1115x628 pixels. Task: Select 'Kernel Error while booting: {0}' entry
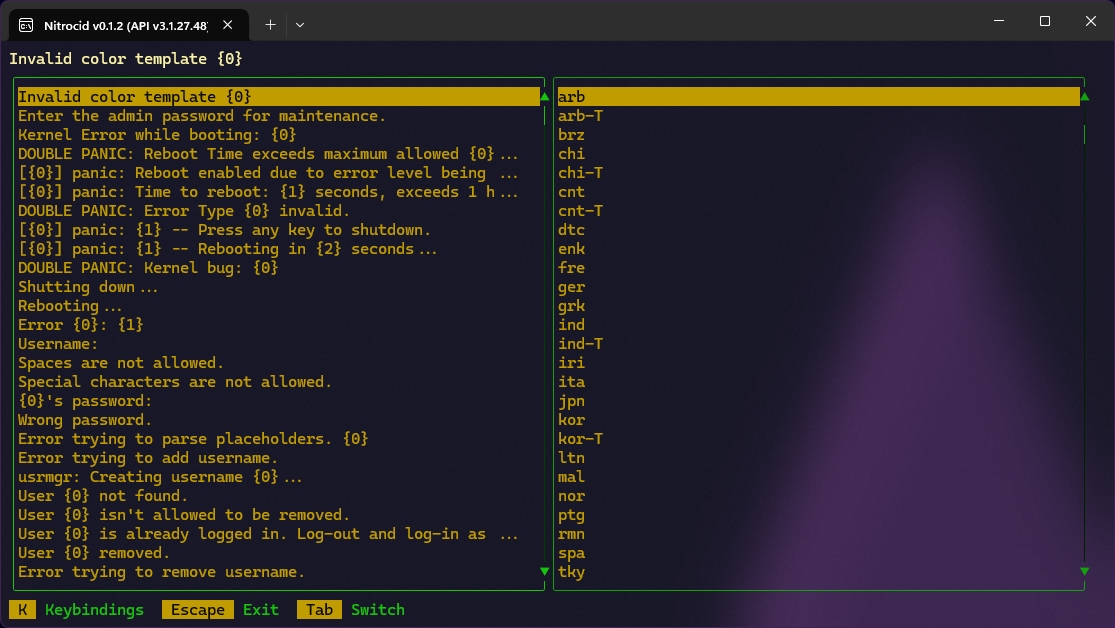click(x=157, y=135)
